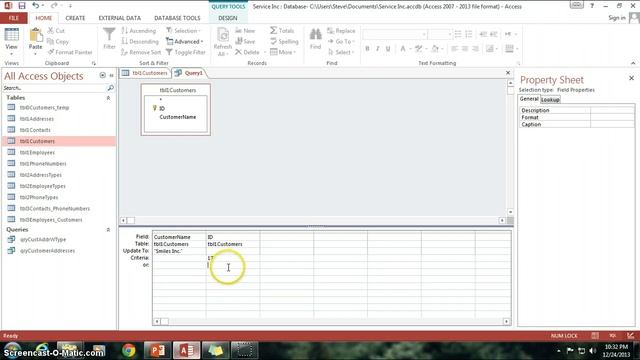Viewport: 640px width, 360px height.
Task: Switch to the EXTERNAL DATA ribbon tab
Action: tap(120, 18)
